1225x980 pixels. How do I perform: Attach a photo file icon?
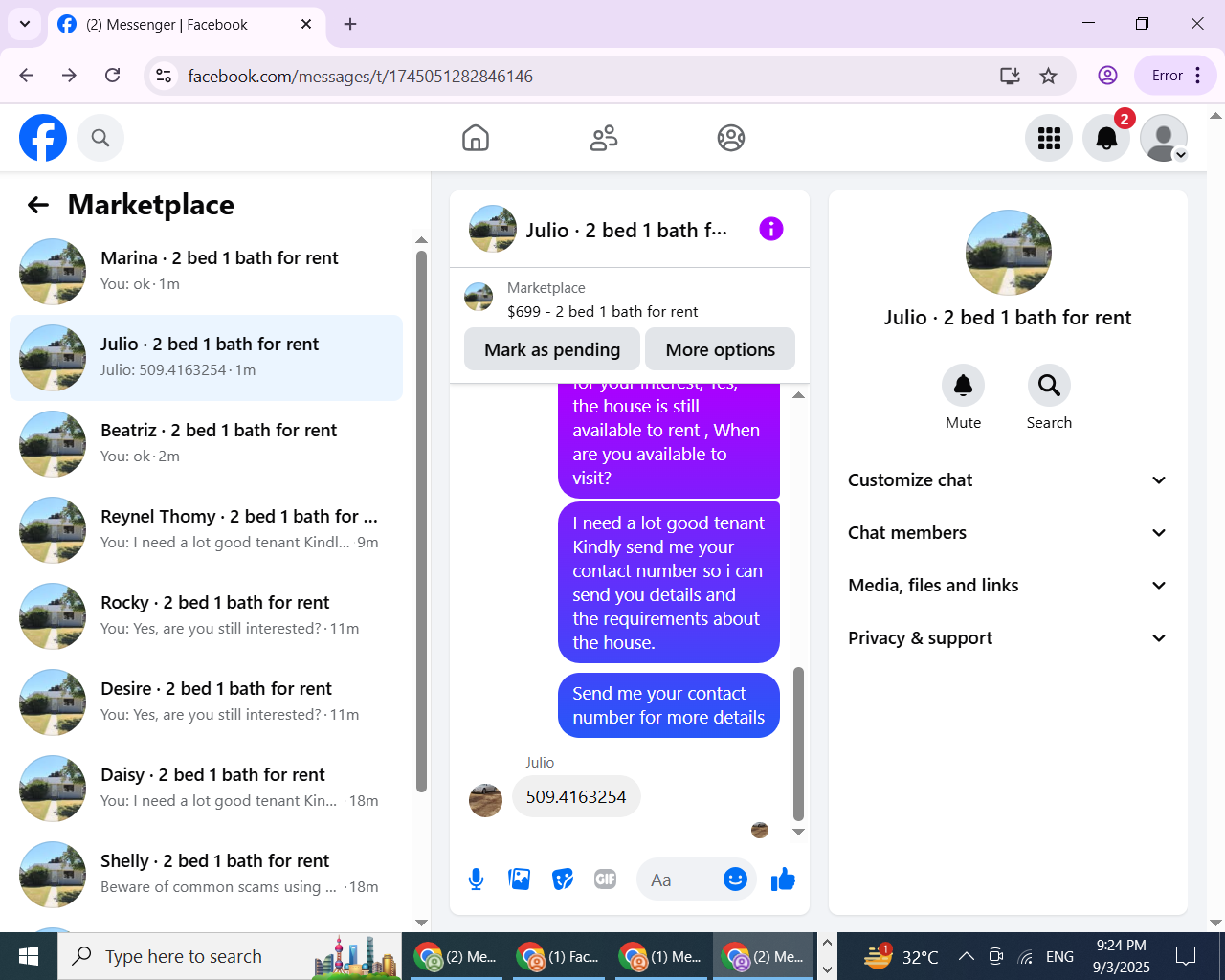tap(520, 880)
